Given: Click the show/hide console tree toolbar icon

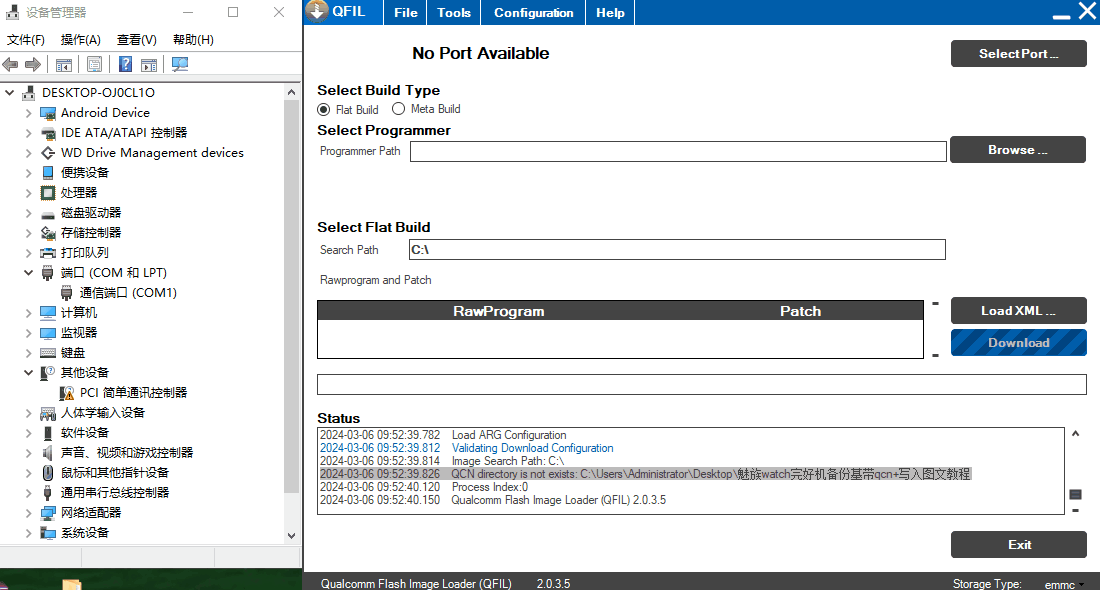Looking at the screenshot, I should coord(64,65).
